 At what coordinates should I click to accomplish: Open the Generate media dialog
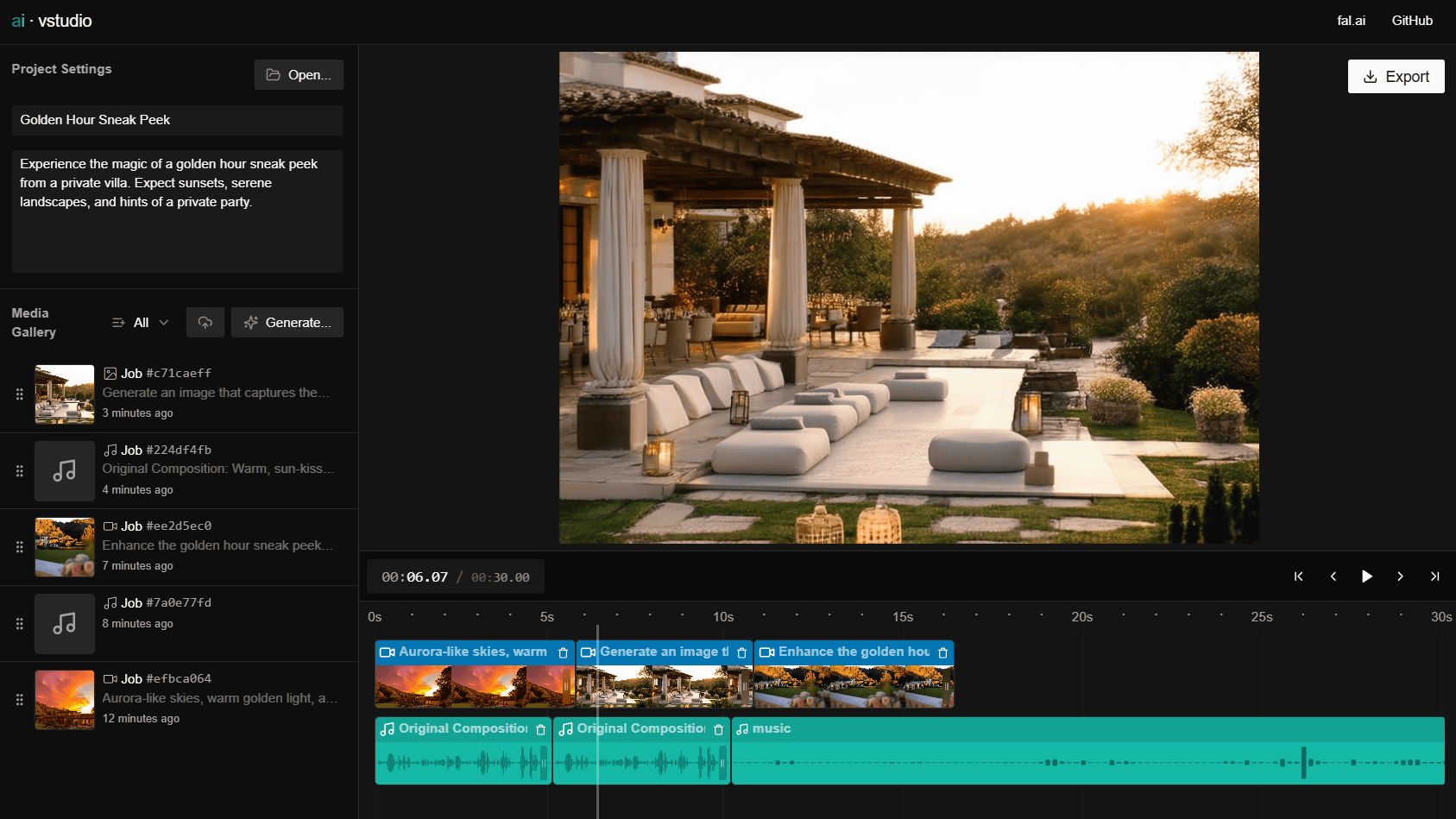click(x=287, y=323)
